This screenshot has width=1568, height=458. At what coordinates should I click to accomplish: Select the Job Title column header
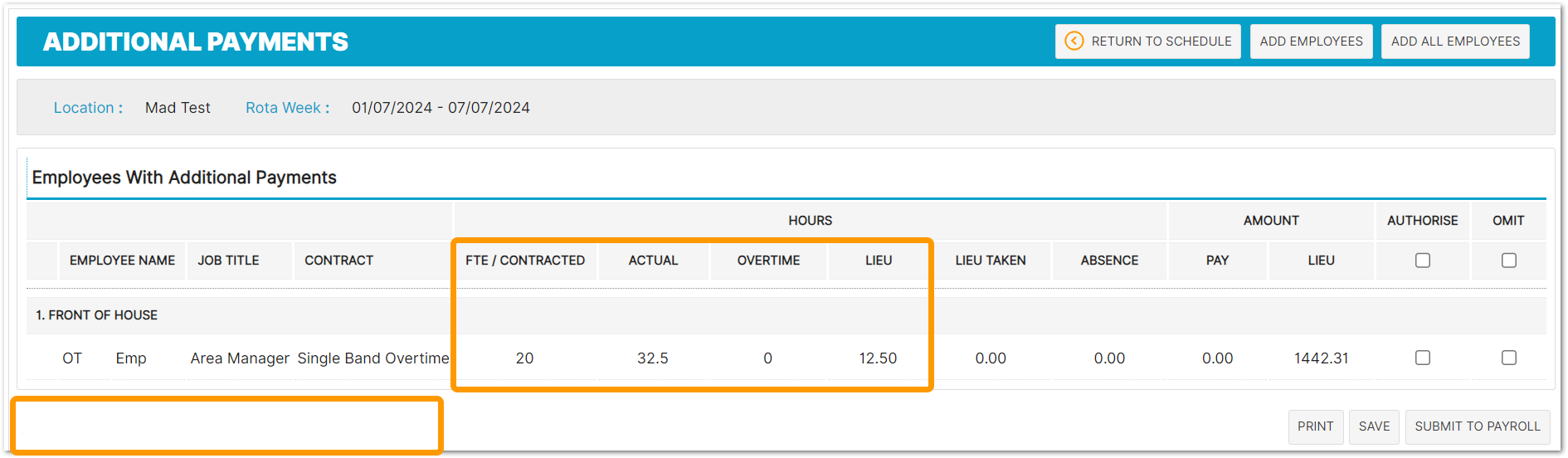(228, 261)
